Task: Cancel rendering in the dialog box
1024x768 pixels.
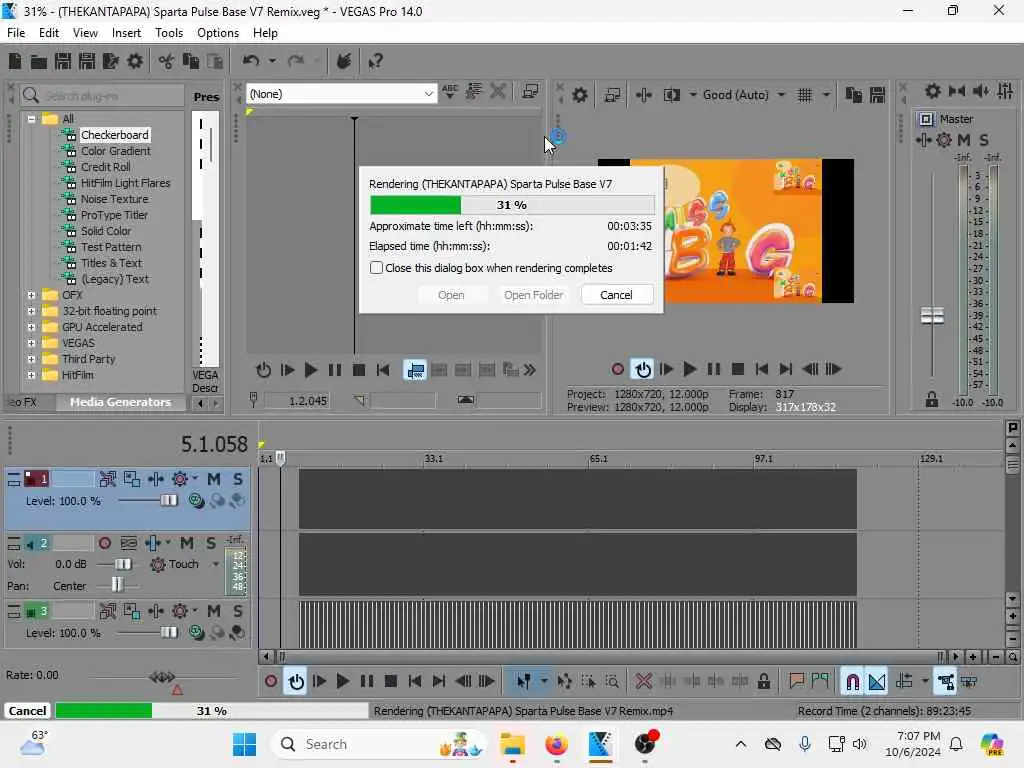Action: 616,295
